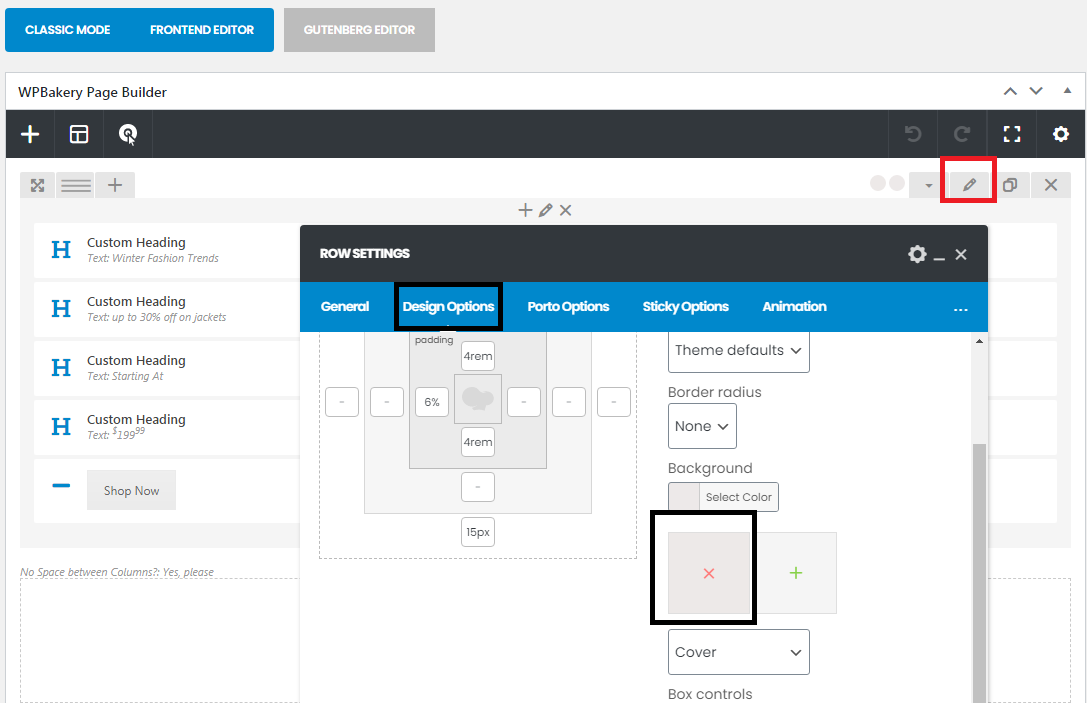Click the Undo arrow icon
The image size is (1087, 703).
click(x=913, y=134)
